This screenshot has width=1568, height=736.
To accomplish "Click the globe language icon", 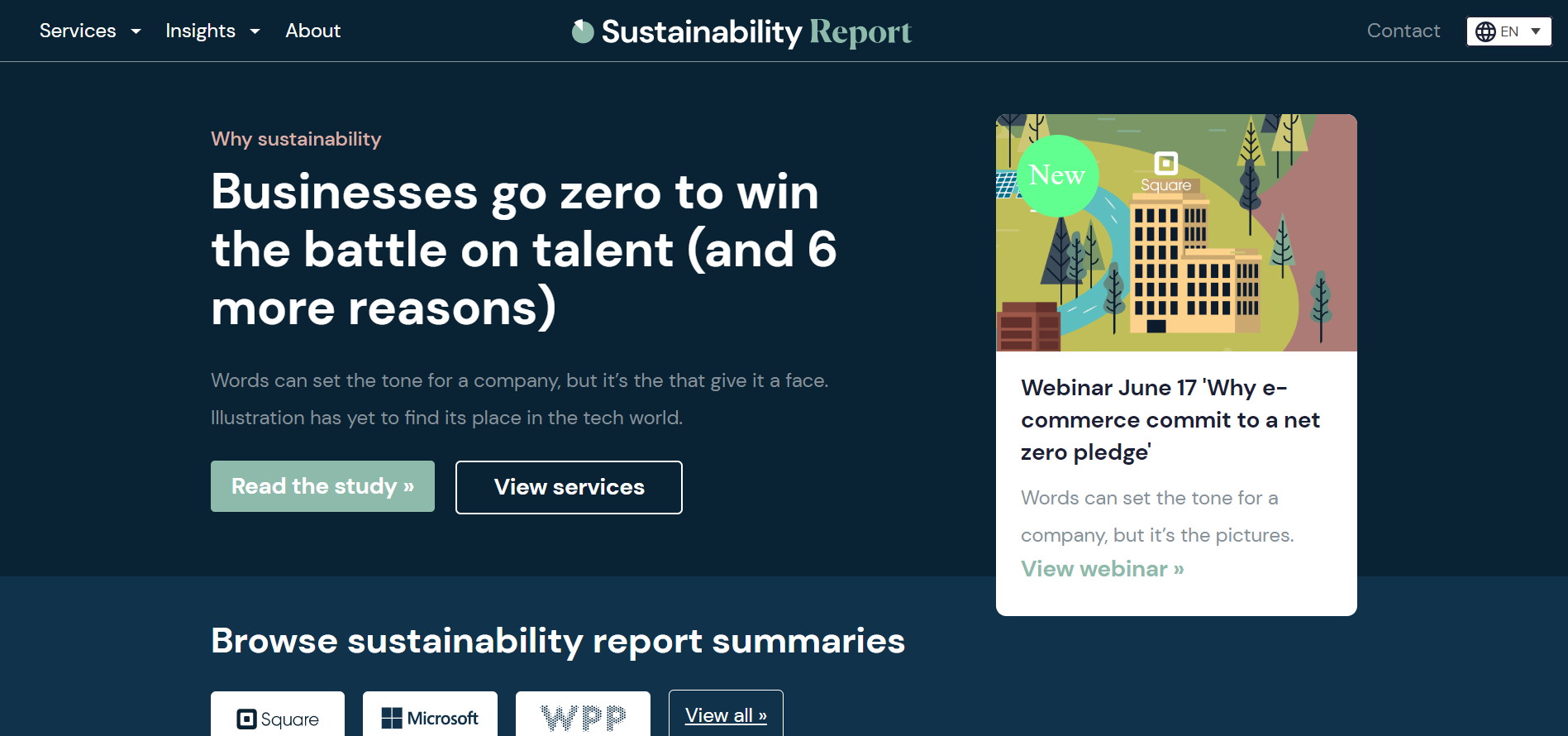I will pyautogui.click(x=1485, y=31).
